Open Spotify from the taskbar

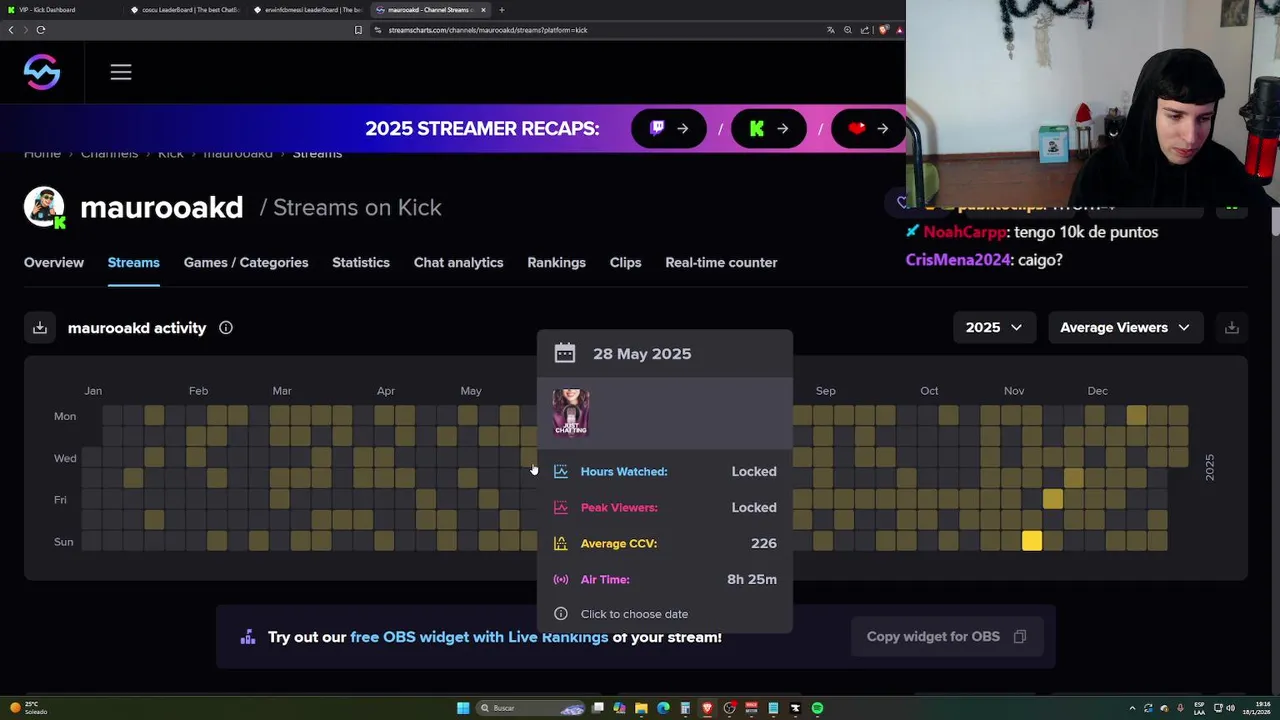[x=817, y=708]
